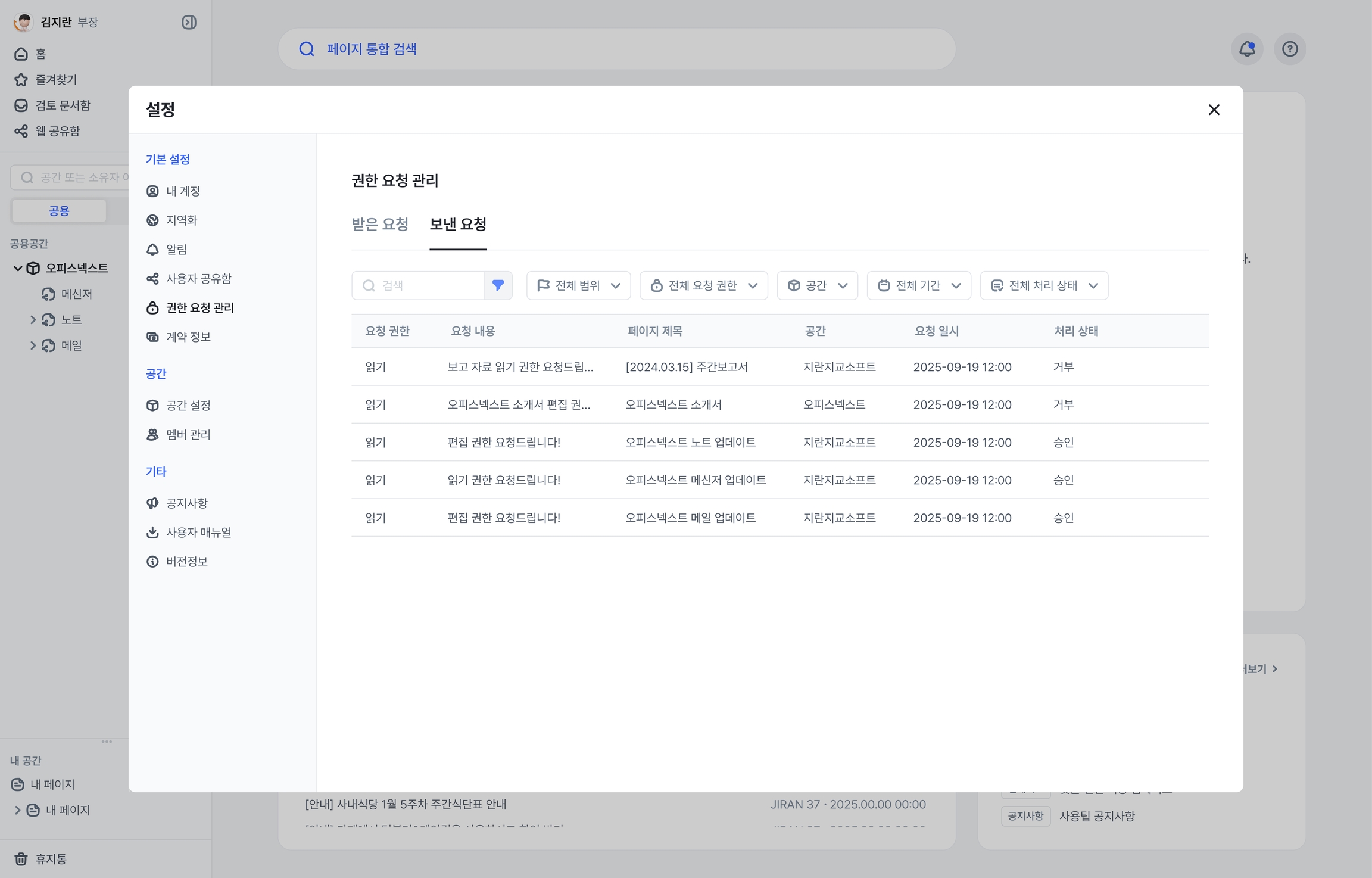This screenshot has height=878, width=1372.
Task: Open 공지사항 announcements link
Action: click(x=186, y=503)
